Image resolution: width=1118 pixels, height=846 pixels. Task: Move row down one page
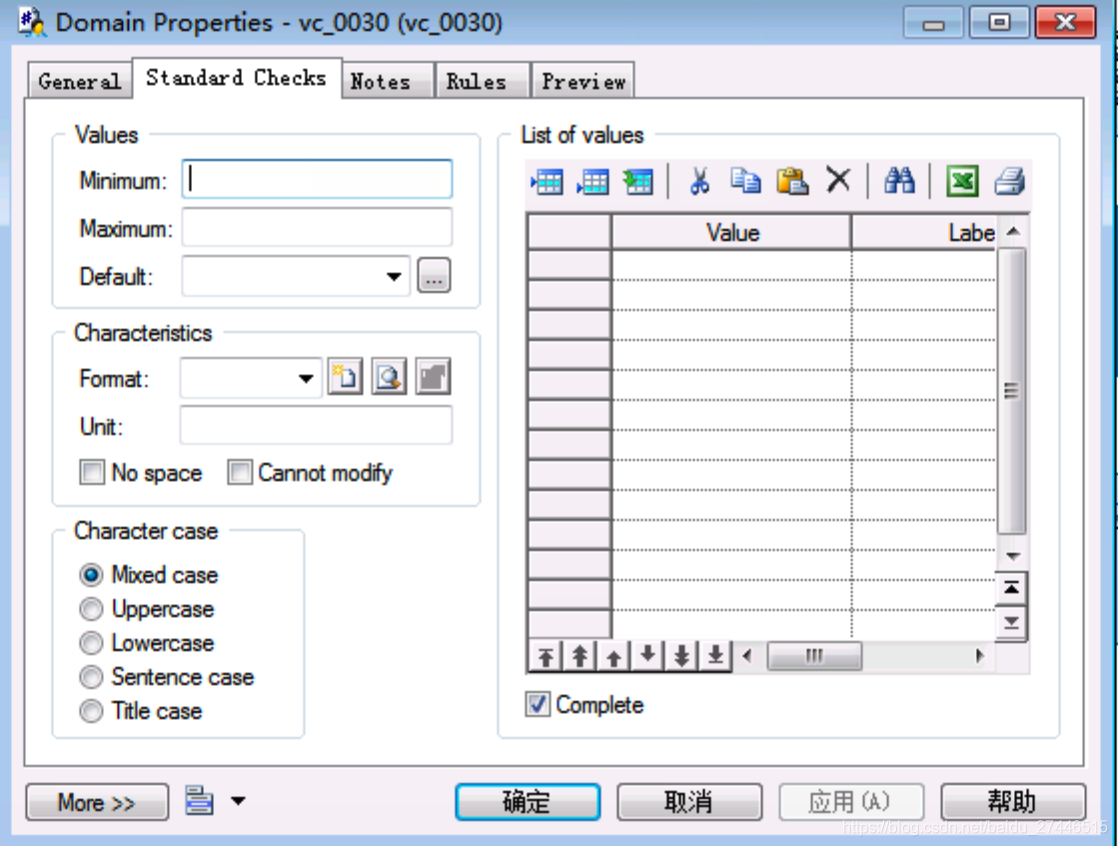[682, 656]
